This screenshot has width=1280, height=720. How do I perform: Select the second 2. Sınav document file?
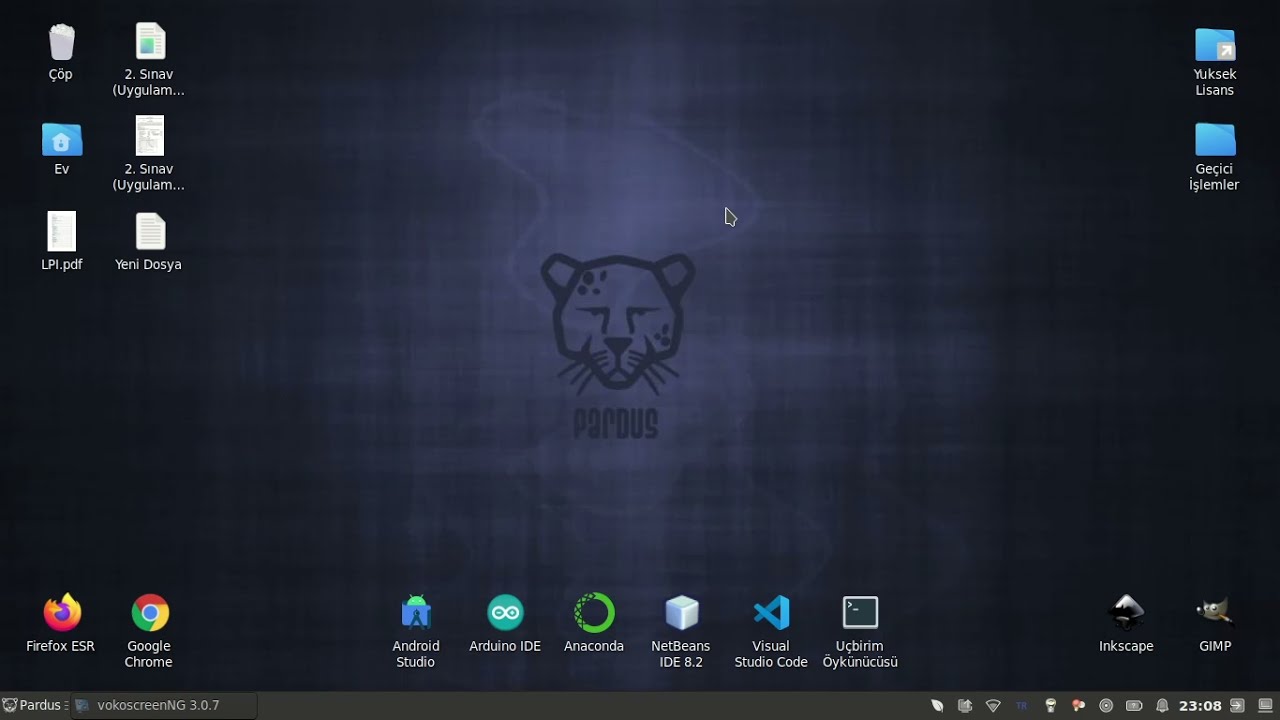(x=149, y=154)
